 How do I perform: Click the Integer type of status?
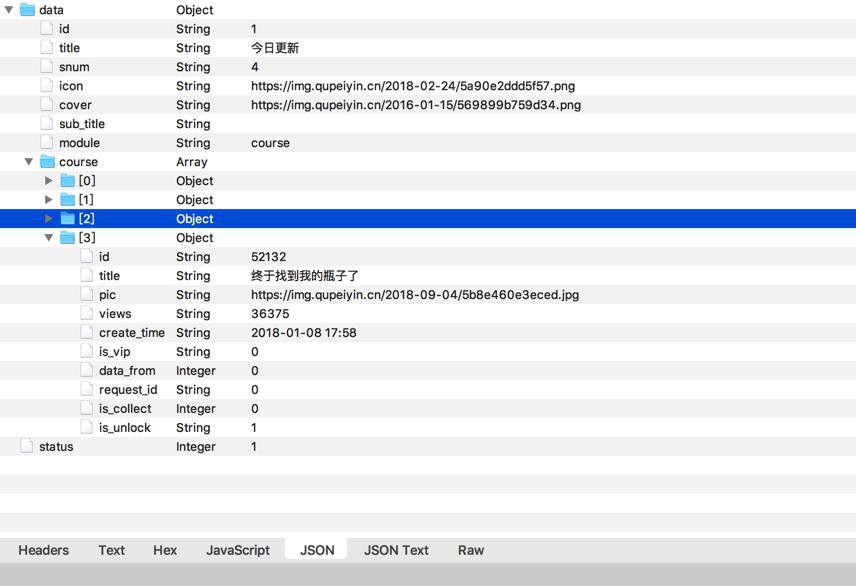195,447
